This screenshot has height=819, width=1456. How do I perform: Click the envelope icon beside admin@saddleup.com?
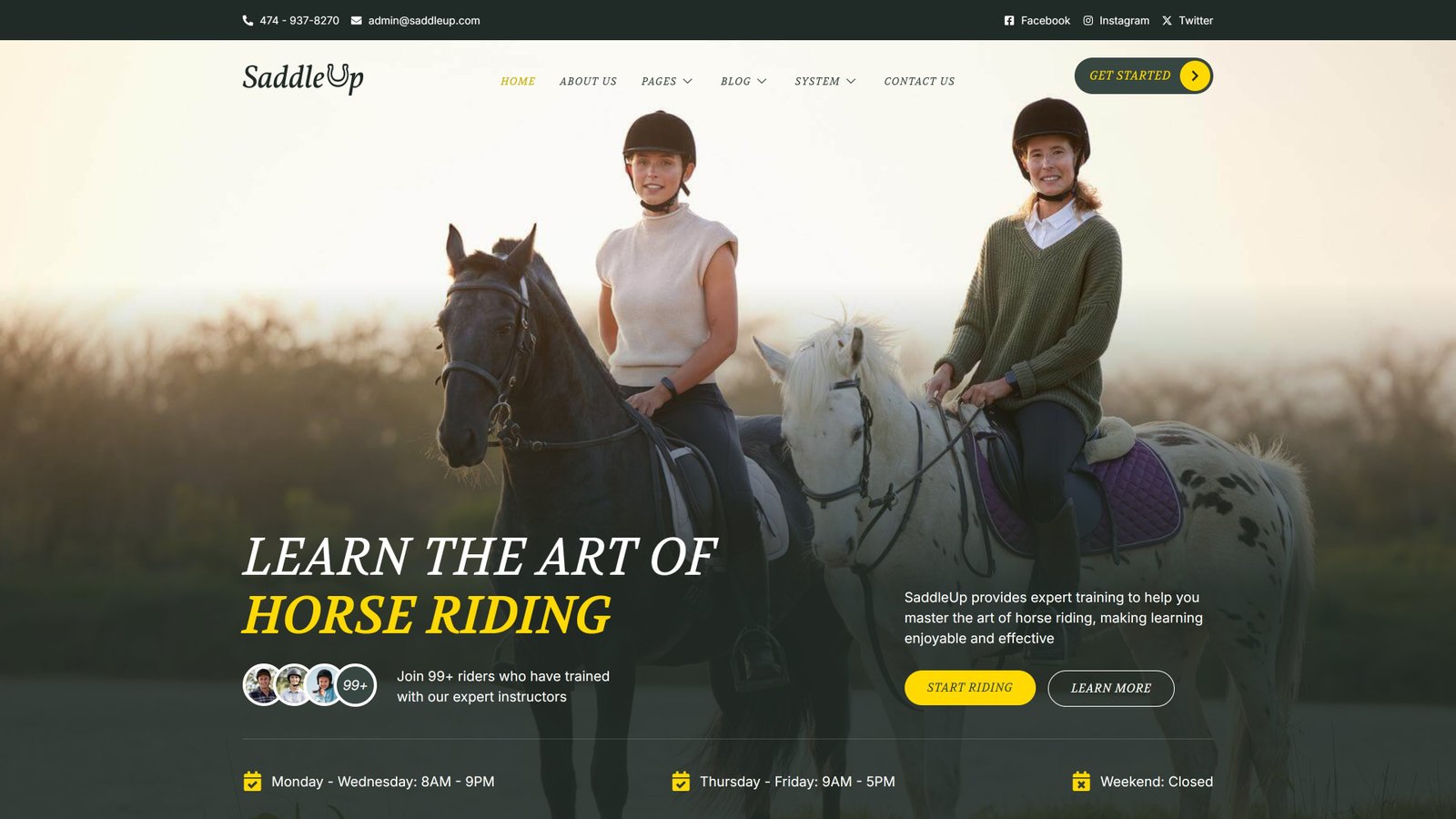(x=357, y=20)
